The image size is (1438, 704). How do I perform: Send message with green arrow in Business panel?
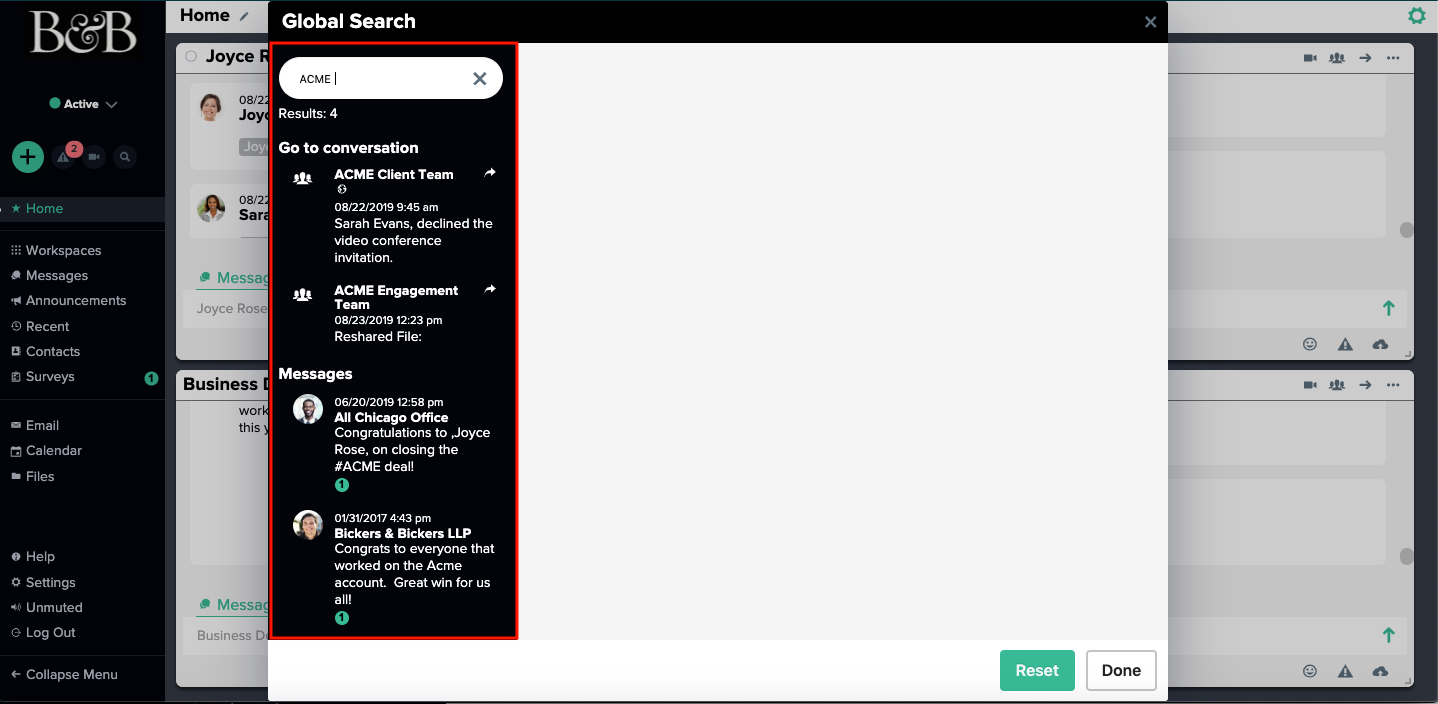point(1388,635)
